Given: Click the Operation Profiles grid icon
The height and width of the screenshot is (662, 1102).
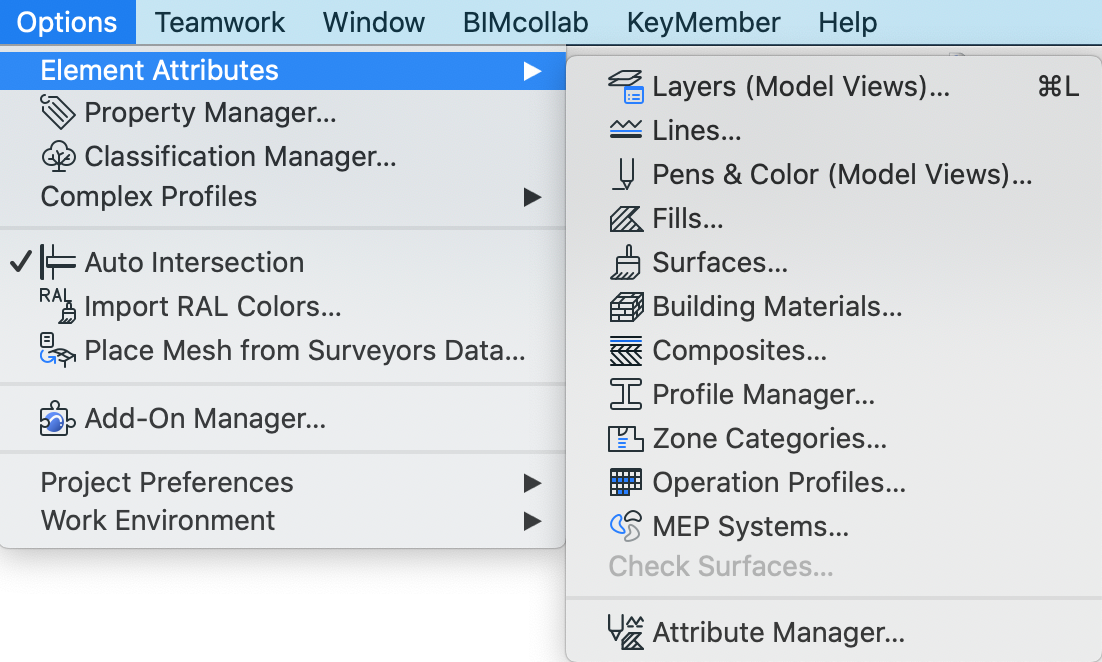Looking at the screenshot, I should (x=625, y=482).
